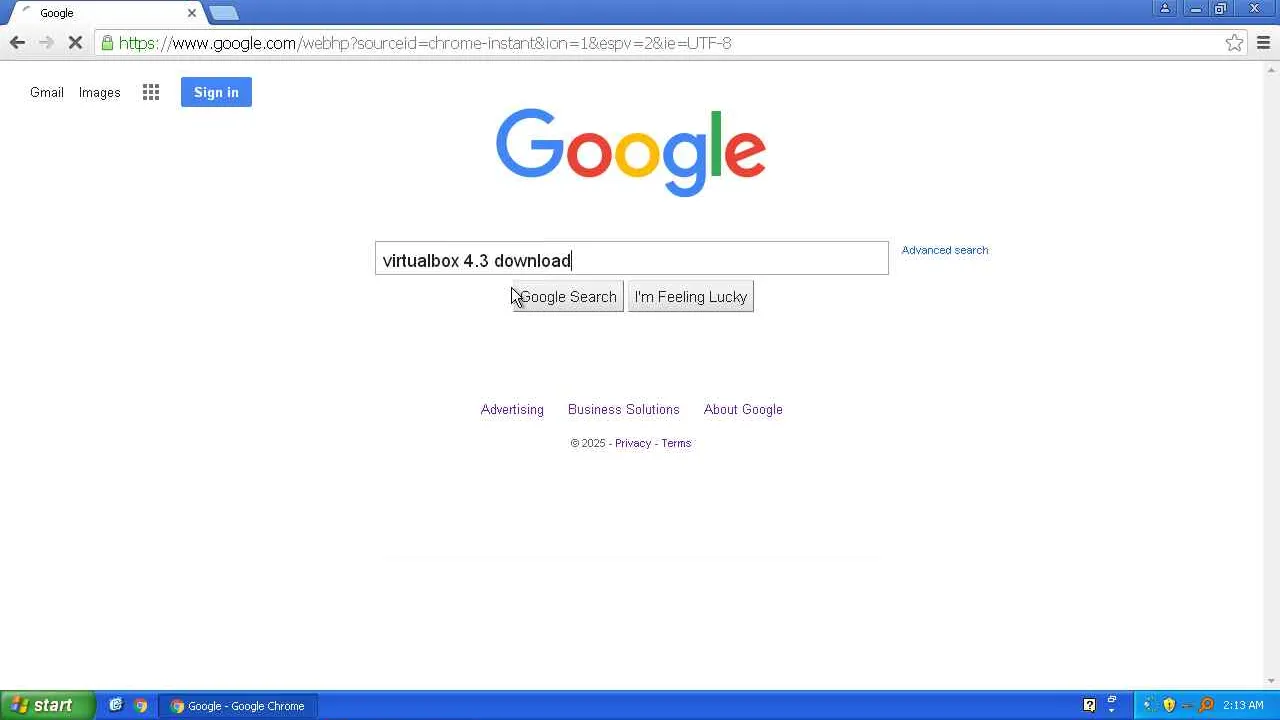
Task: Click the yellow security shield tray icon
Action: click(x=1169, y=705)
